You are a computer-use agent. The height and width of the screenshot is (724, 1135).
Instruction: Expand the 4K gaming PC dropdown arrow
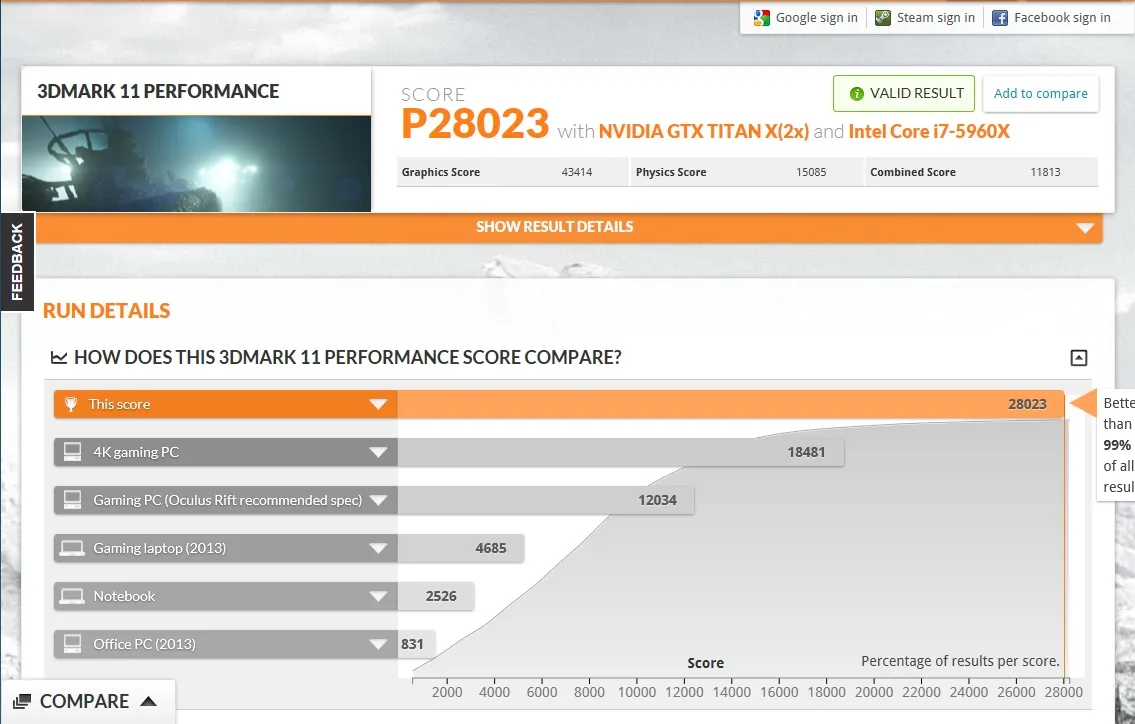(x=378, y=452)
